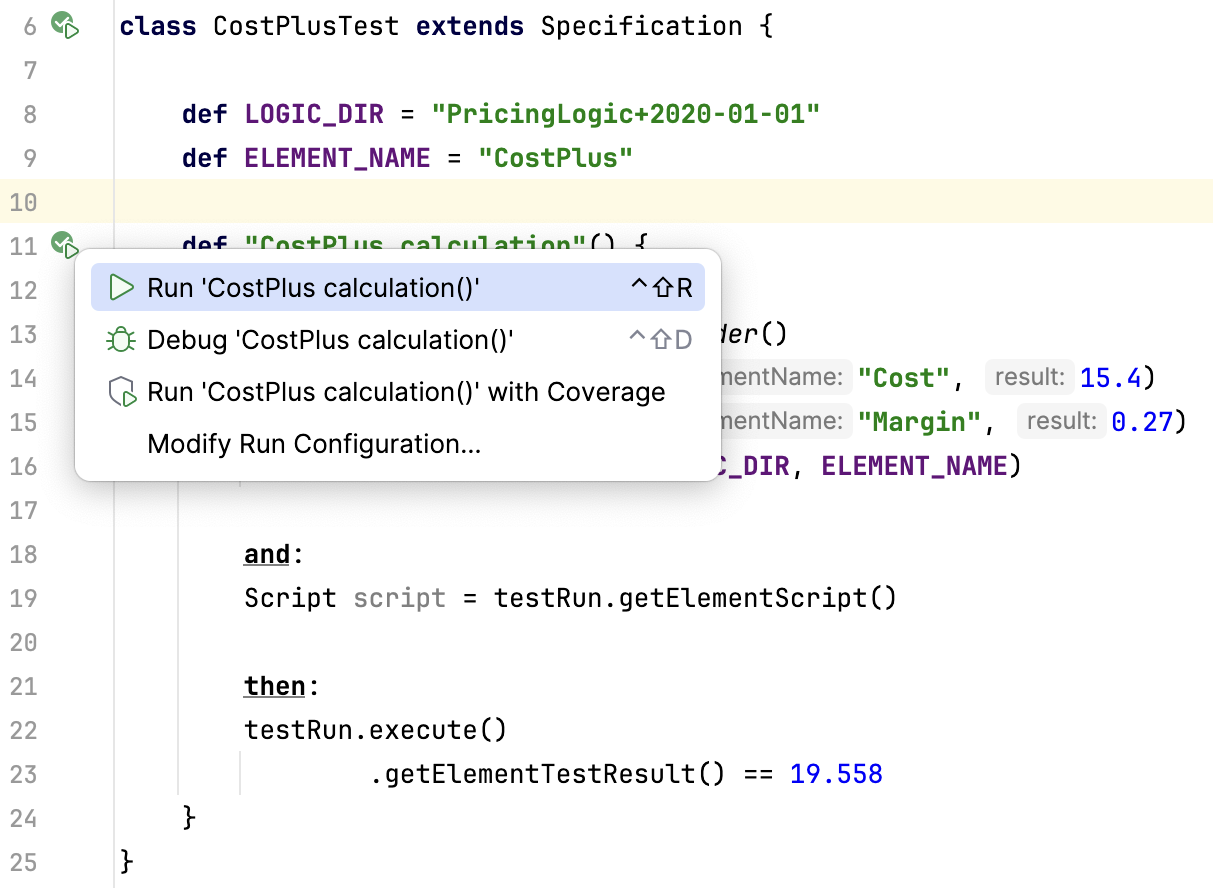The height and width of the screenshot is (888, 1213).
Task: Click the and: label on line 18
Action: point(267,554)
